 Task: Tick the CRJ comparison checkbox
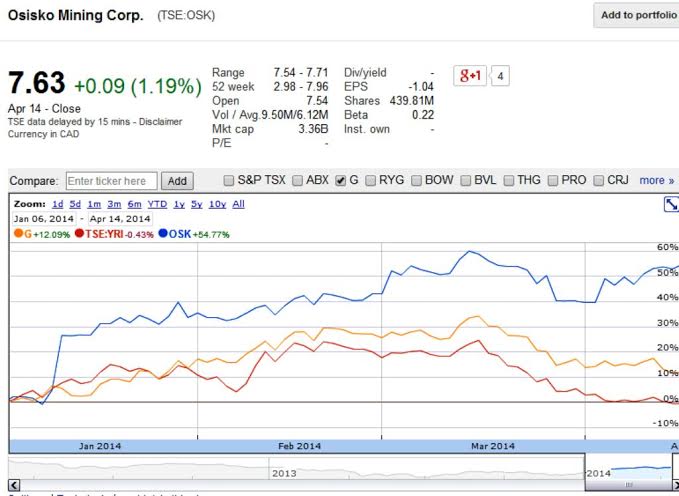point(598,181)
